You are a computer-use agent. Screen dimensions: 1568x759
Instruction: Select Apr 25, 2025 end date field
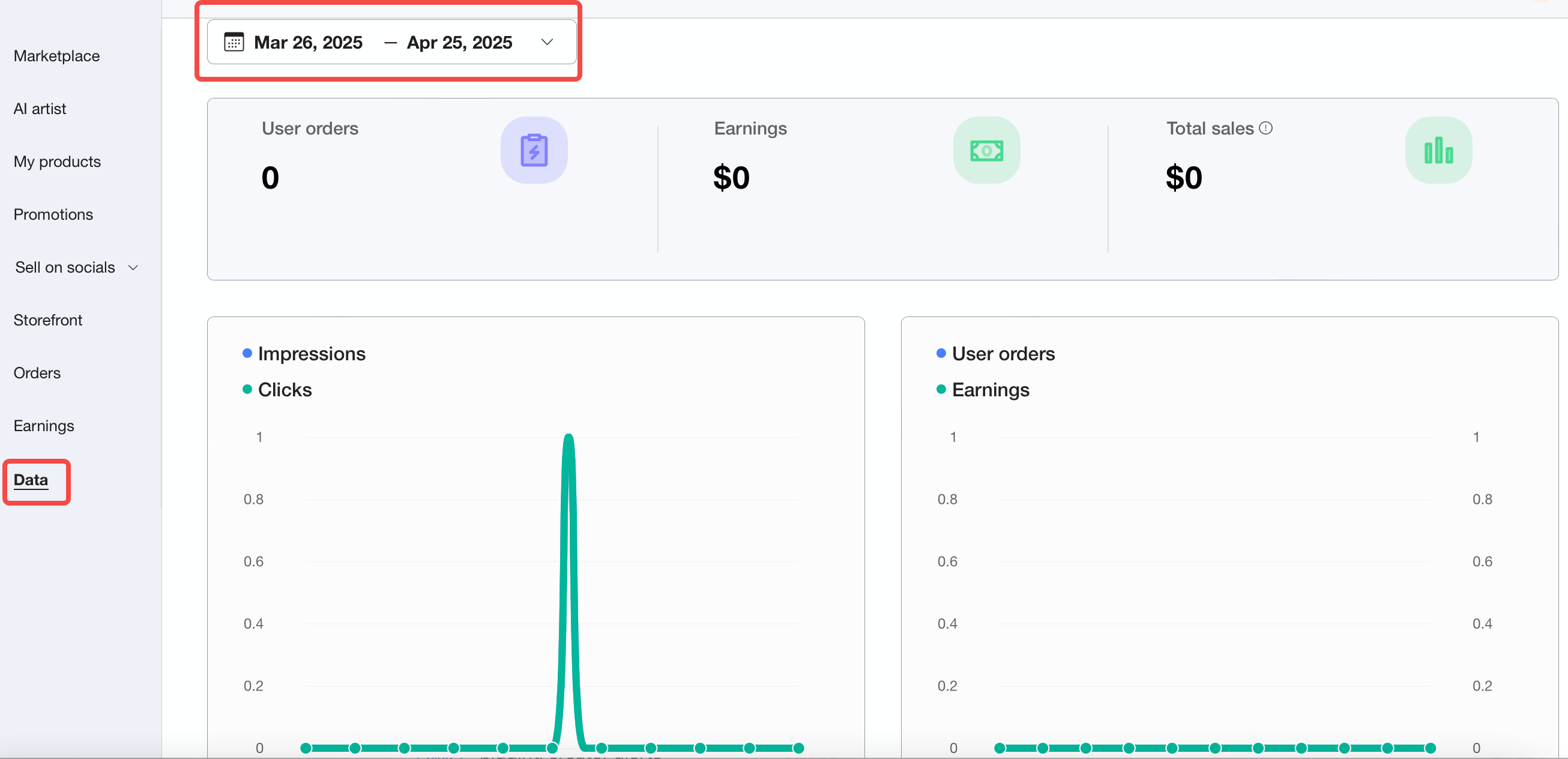pos(460,42)
